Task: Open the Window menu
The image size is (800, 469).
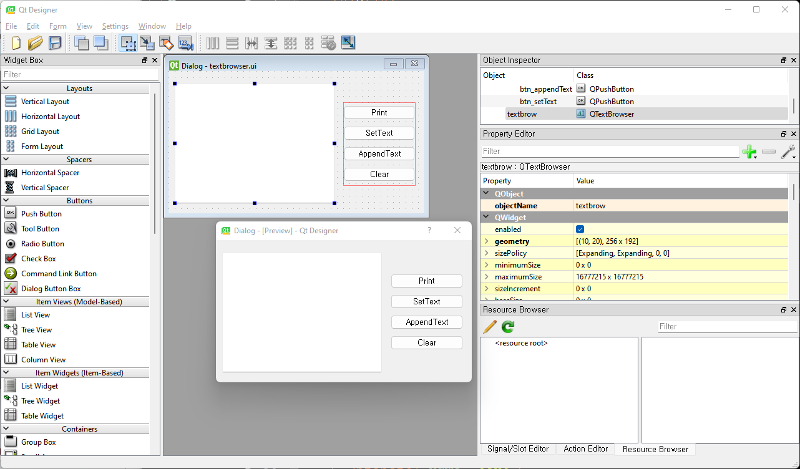Action: pos(152,26)
